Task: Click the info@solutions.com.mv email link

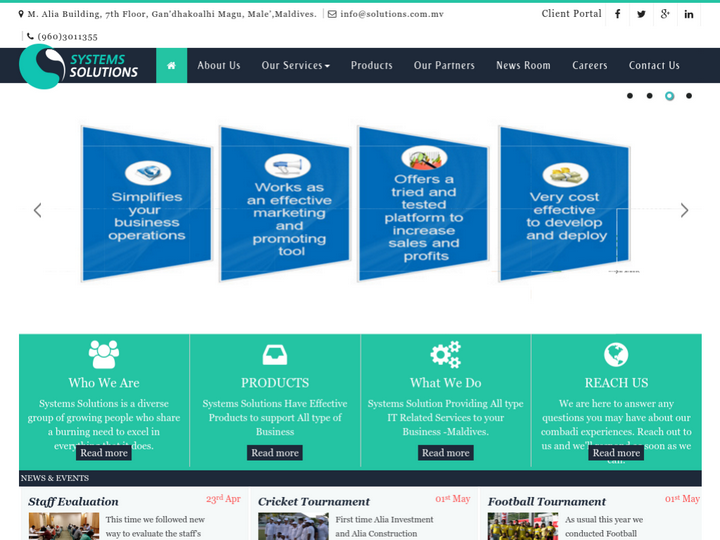Action: point(392,14)
